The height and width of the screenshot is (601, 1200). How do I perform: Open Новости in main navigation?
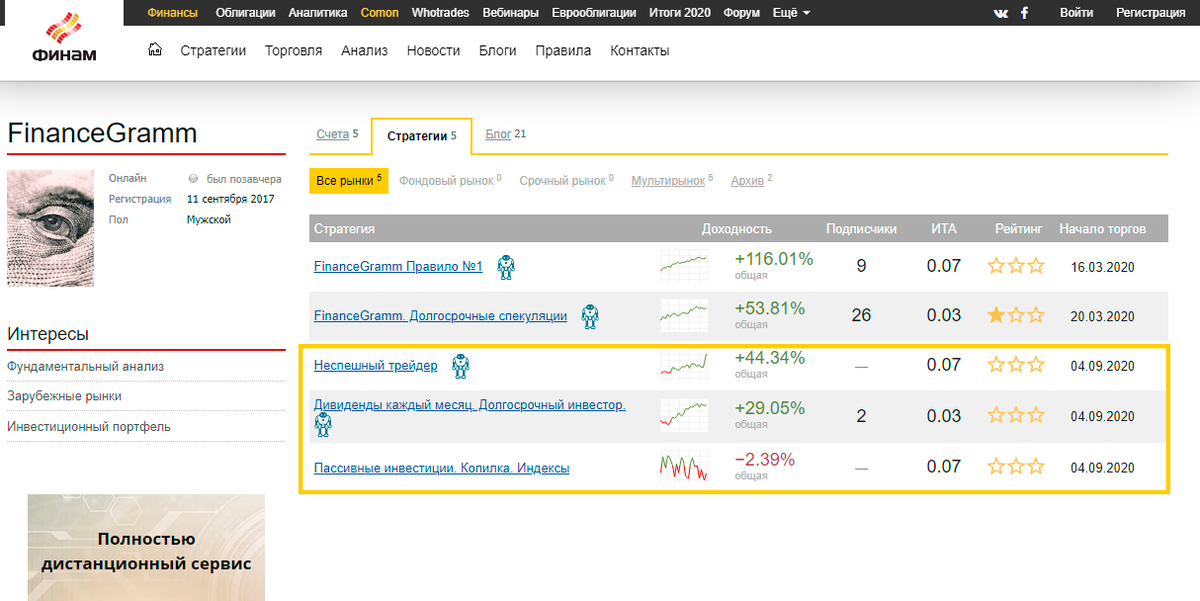(x=433, y=50)
